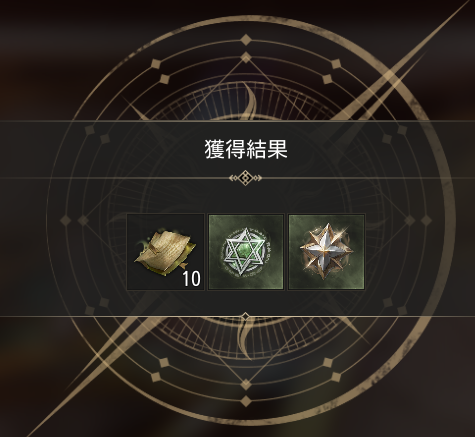Select the parchment scroll reward item
Viewport: 475px width, 437px height.
pos(166,252)
